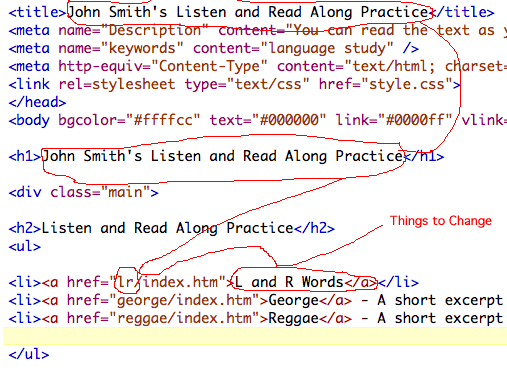Click type="text/css" attribute
The height and width of the screenshot is (389, 507).
(x=247, y=85)
